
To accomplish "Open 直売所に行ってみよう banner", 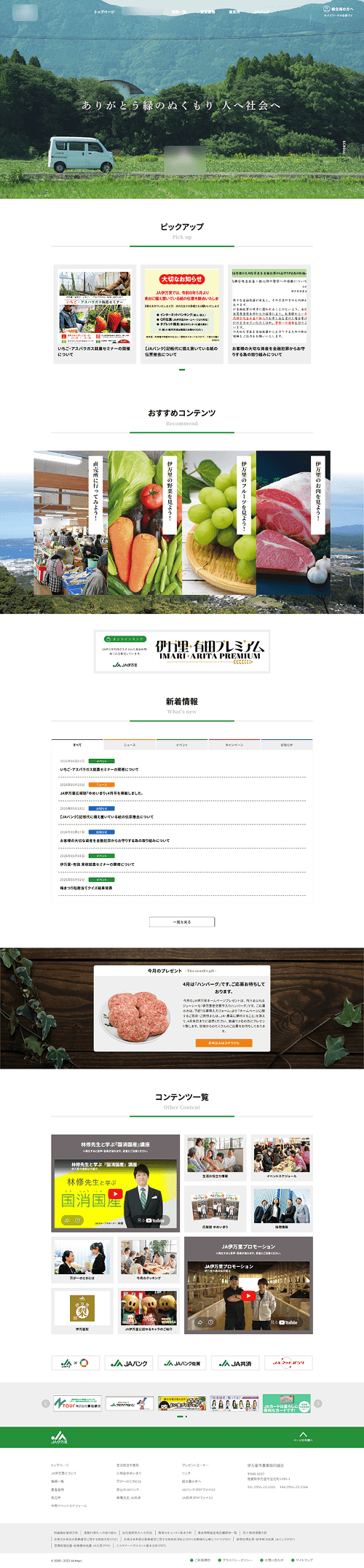I will click(71, 523).
